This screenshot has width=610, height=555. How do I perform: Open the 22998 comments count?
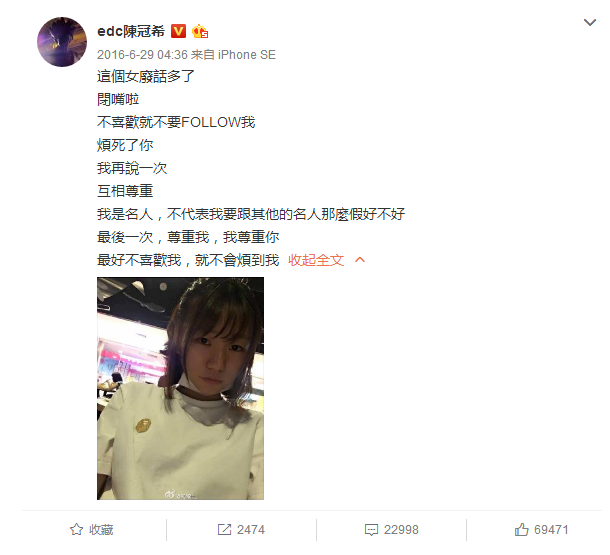coord(401,530)
